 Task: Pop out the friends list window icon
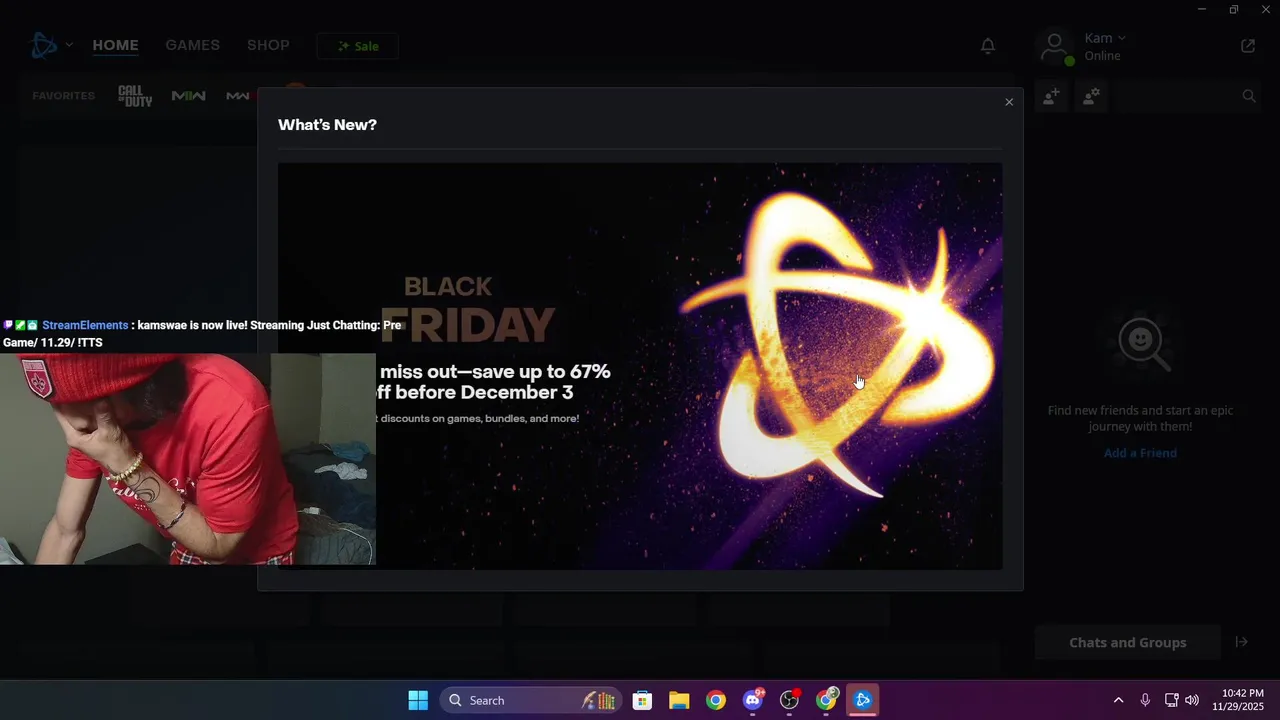pos(1248,46)
